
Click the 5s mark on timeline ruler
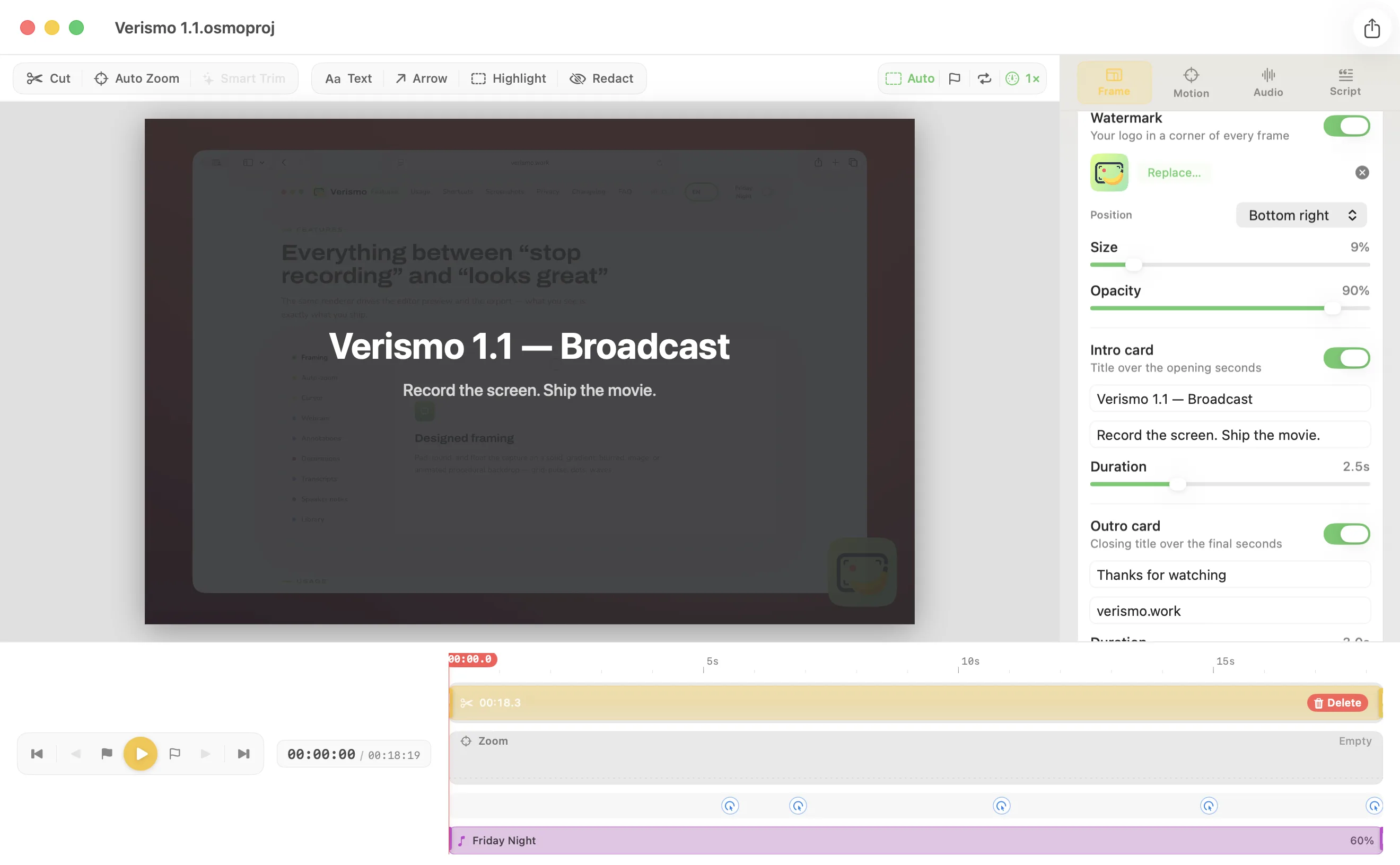pos(712,661)
